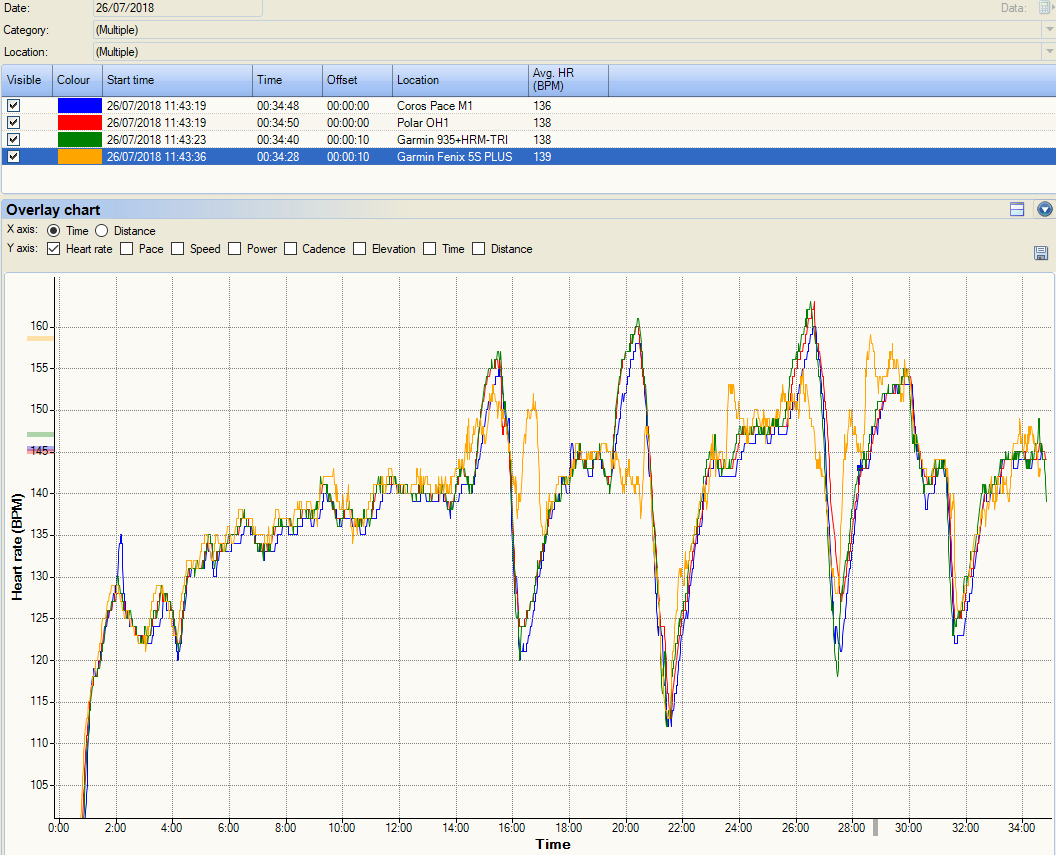Expand the Location dropdown
The width and height of the screenshot is (1056, 855).
click(1048, 51)
